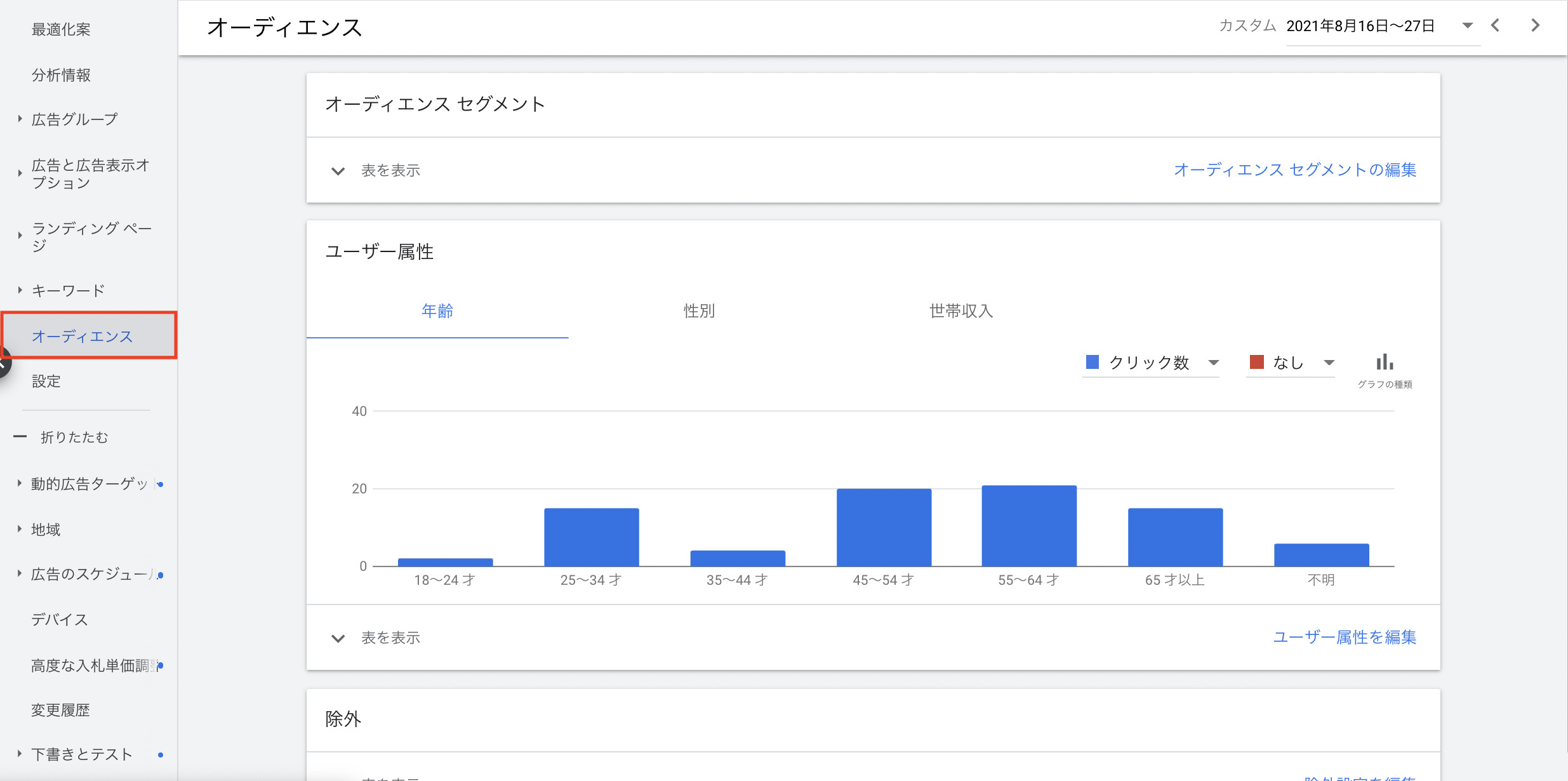Switch to the 世帯収入 tab
This screenshot has height=781, width=1568.
pos(961,311)
